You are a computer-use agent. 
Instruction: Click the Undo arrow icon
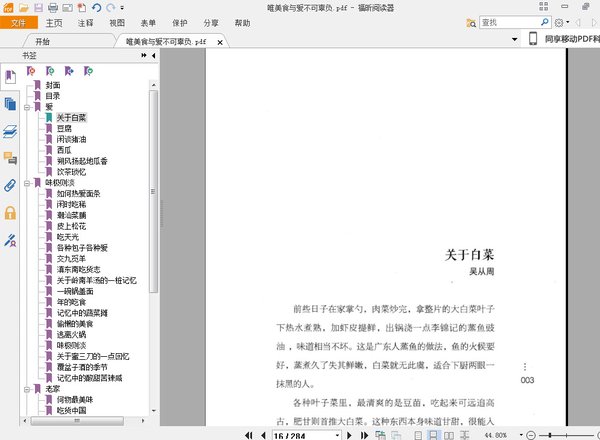tap(96, 7)
